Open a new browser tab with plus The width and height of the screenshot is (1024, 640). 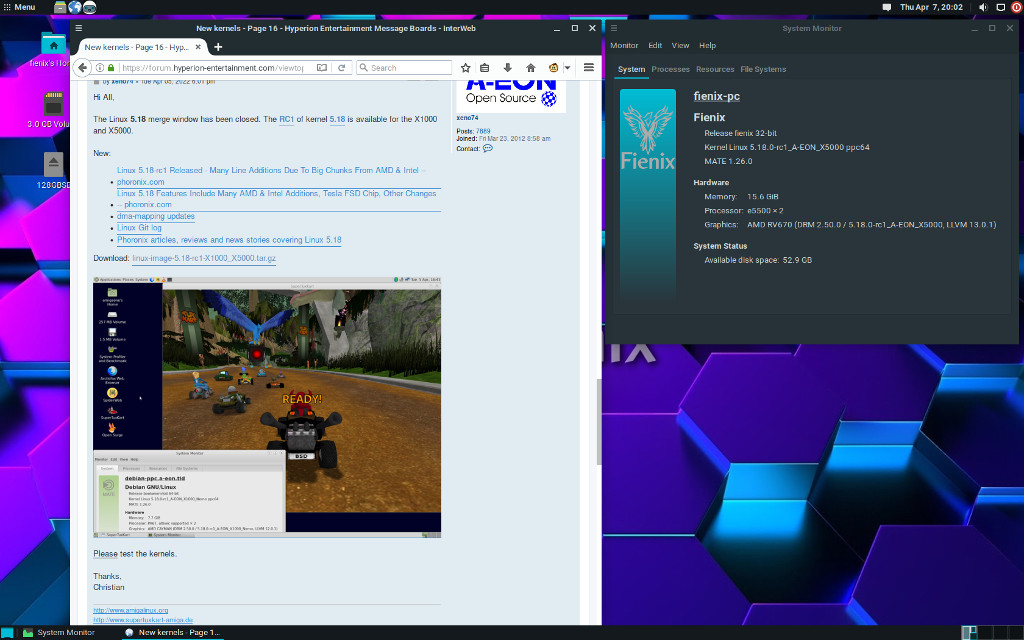[x=218, y=47]
